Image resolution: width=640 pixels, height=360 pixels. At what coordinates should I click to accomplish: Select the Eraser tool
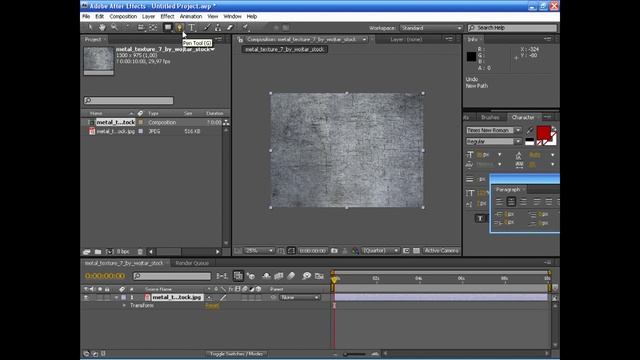(x=230, y=27)
